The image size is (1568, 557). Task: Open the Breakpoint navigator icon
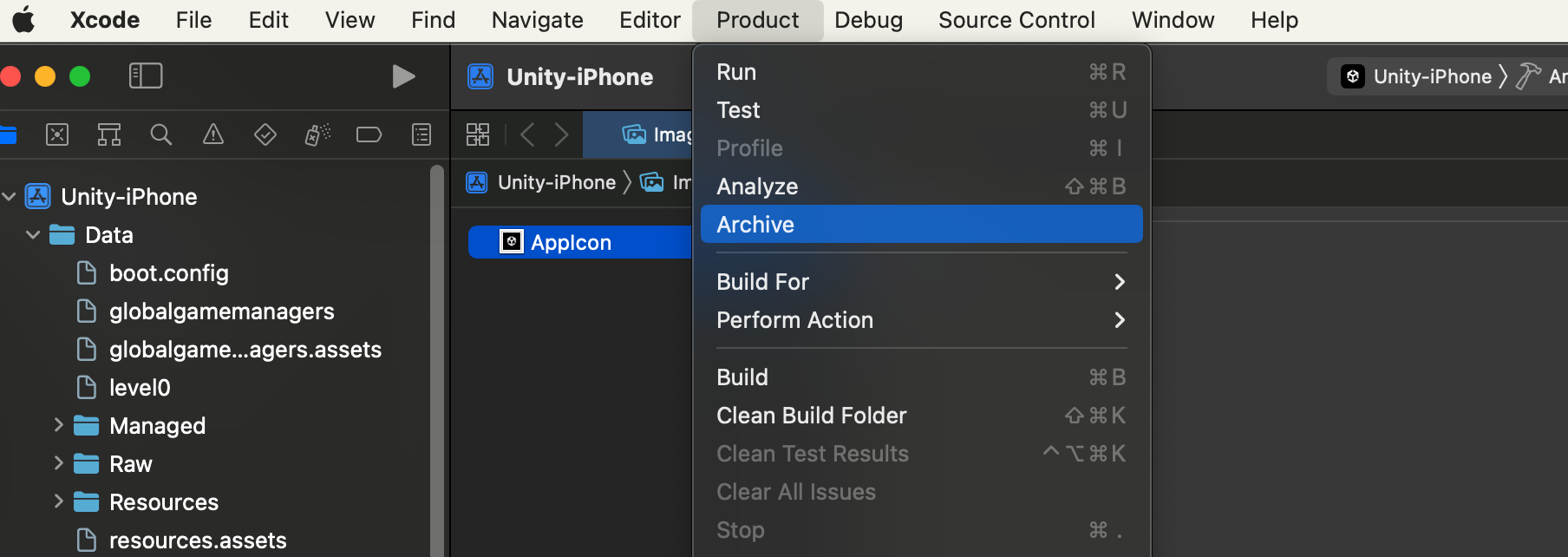click(x=369, y=134)
